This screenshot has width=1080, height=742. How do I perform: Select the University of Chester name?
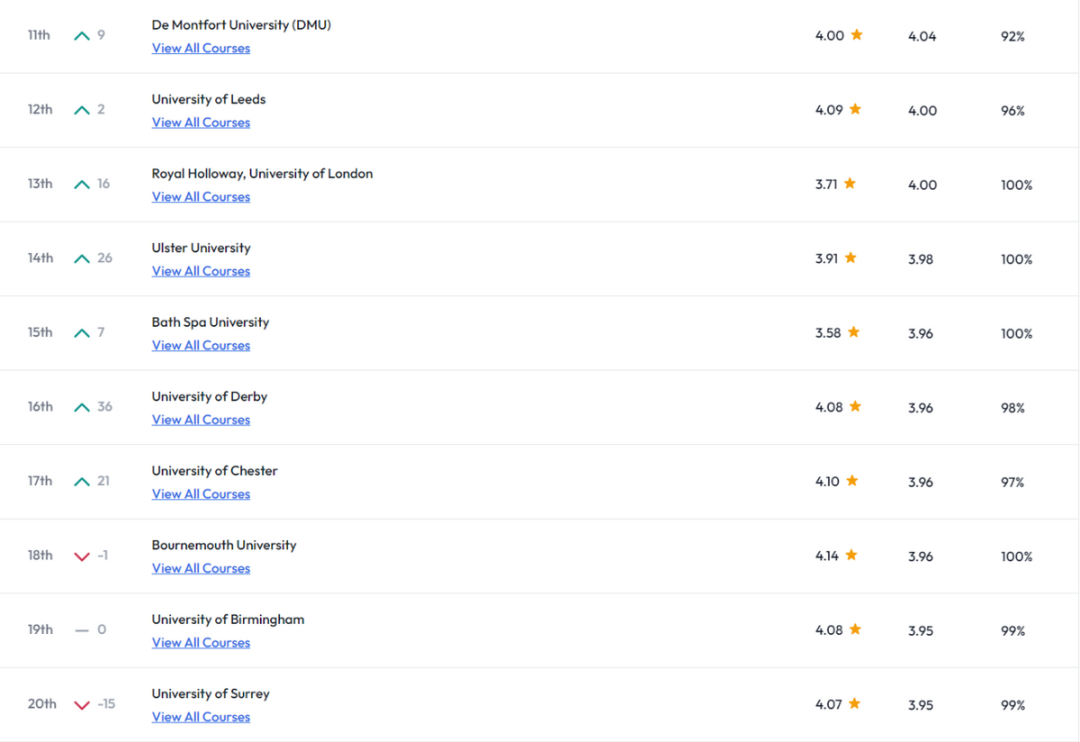[214, 471]
